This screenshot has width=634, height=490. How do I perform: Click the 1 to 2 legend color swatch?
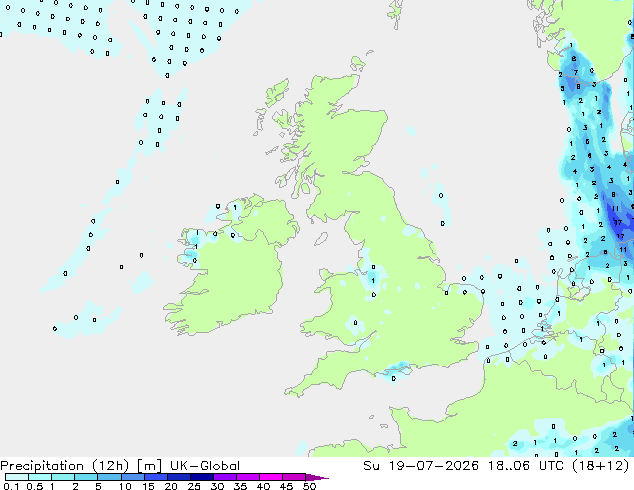63,477
